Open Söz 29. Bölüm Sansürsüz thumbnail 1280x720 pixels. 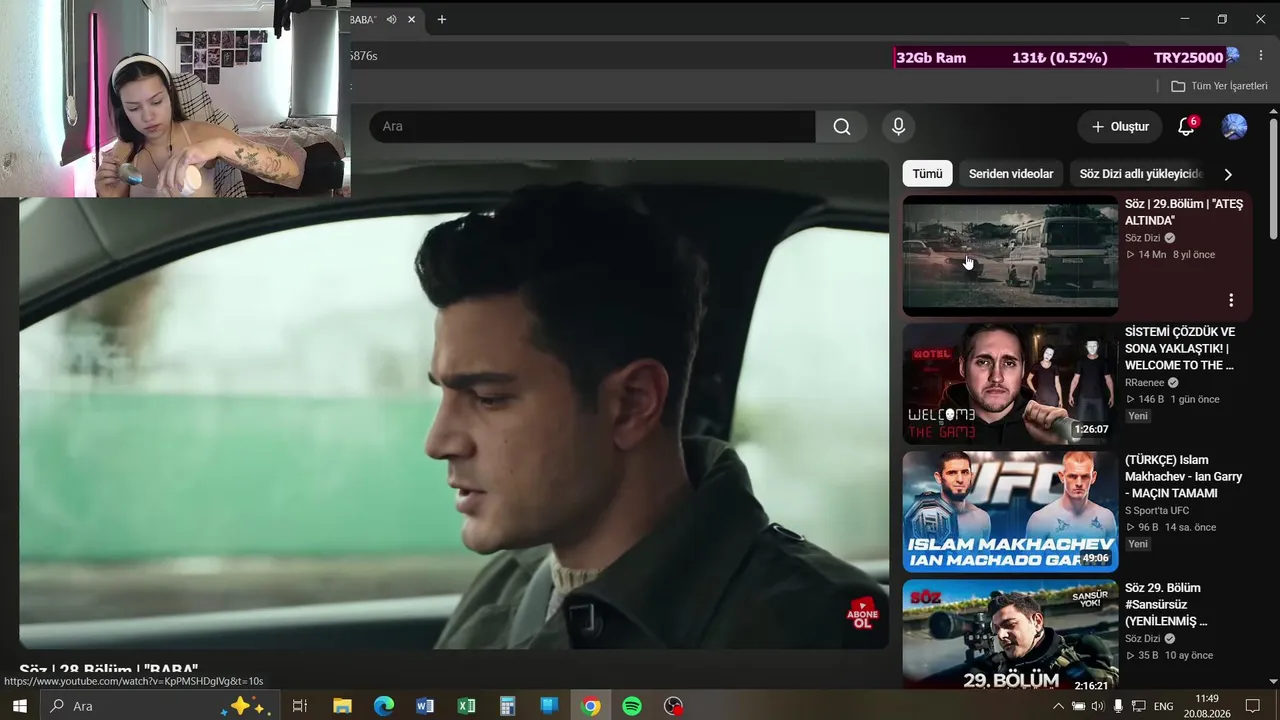[1010, 636]
